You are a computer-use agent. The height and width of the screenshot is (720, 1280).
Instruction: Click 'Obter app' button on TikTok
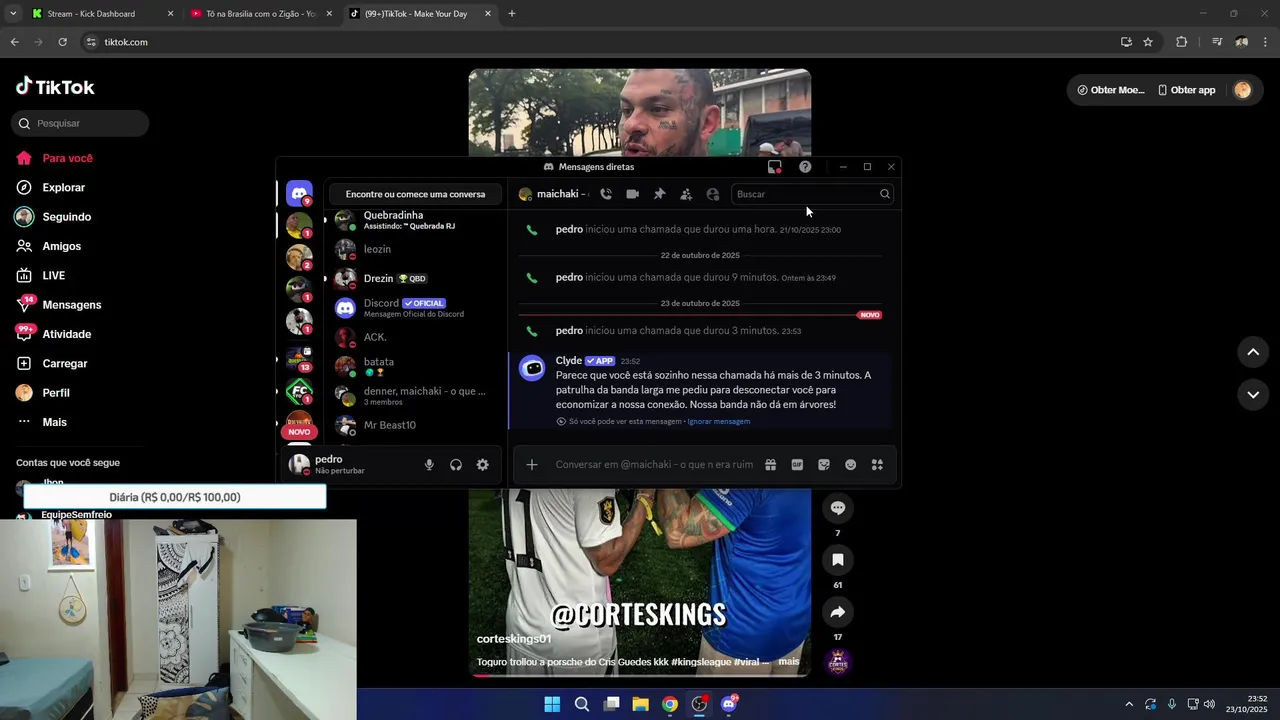click(x=1186, y=90)
